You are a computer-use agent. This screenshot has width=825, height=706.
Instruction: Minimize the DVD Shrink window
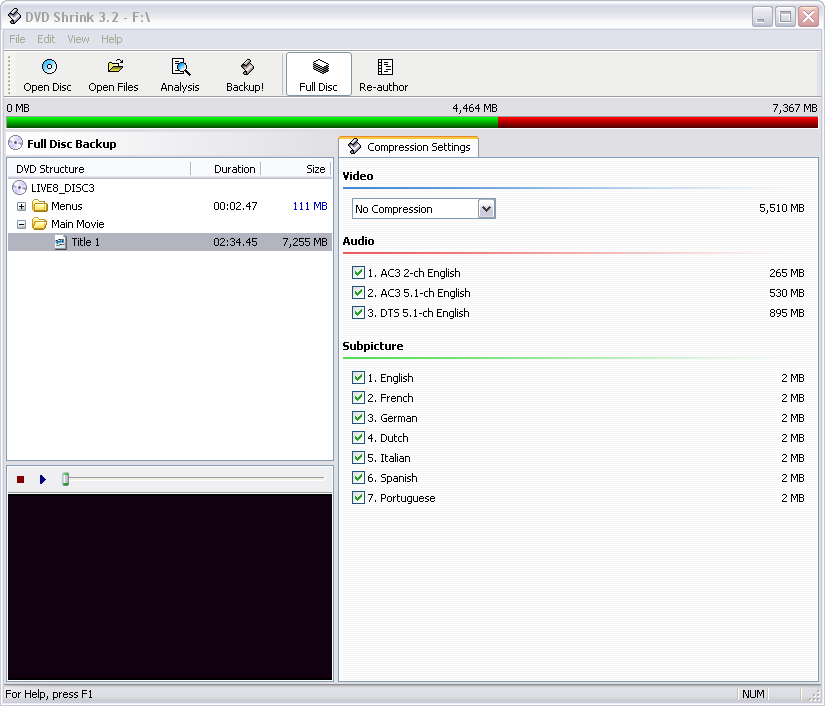[761, 17]
